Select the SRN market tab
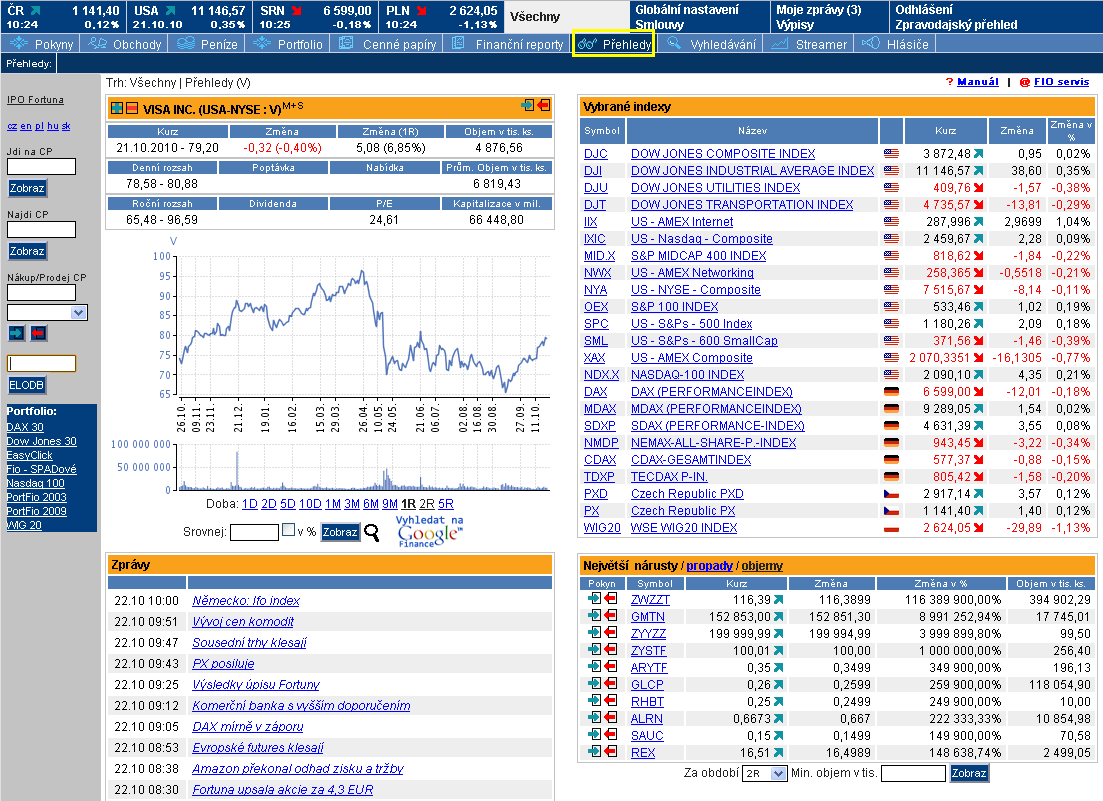 point(315,17)
